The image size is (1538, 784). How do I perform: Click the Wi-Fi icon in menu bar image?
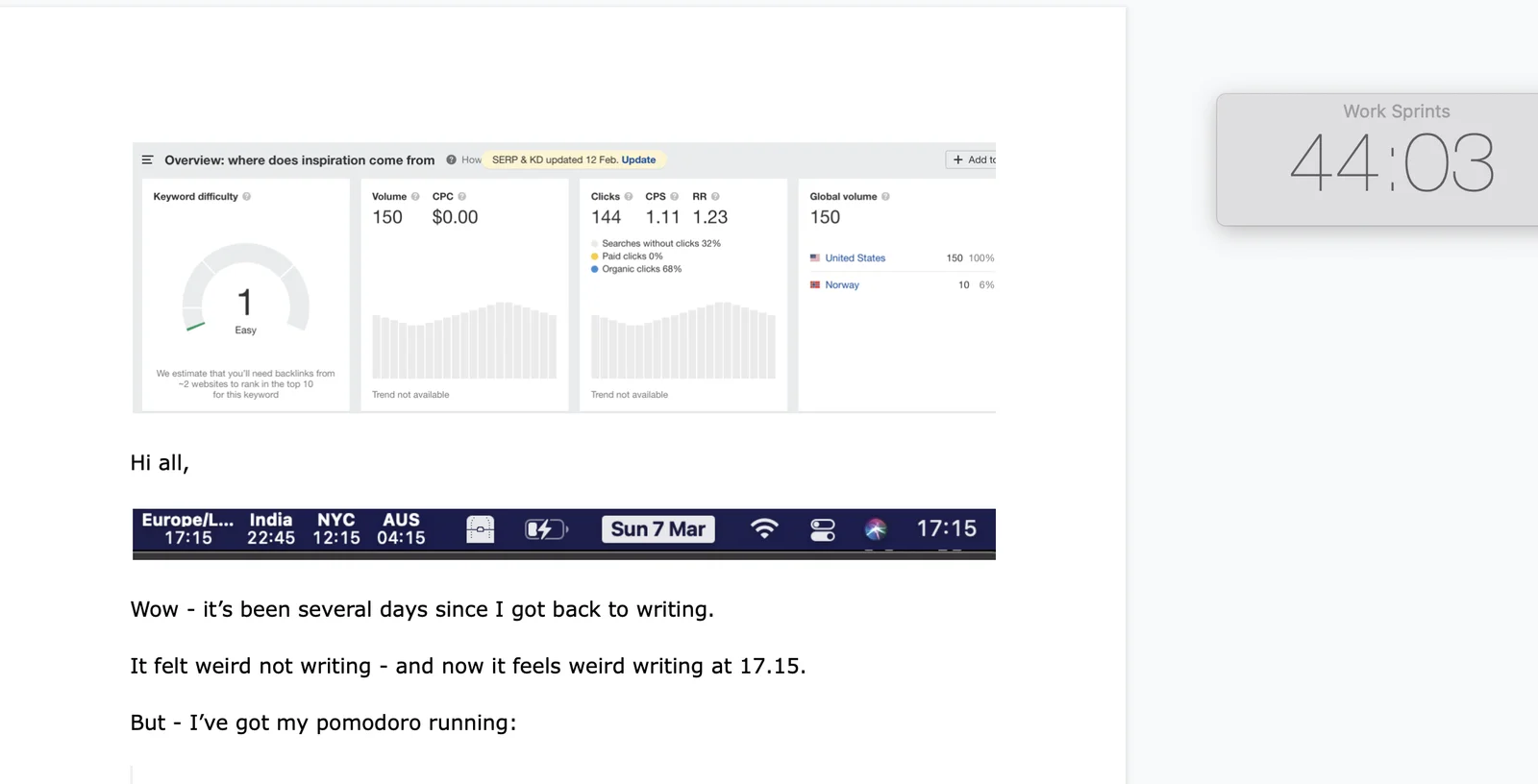click(764, 528)
